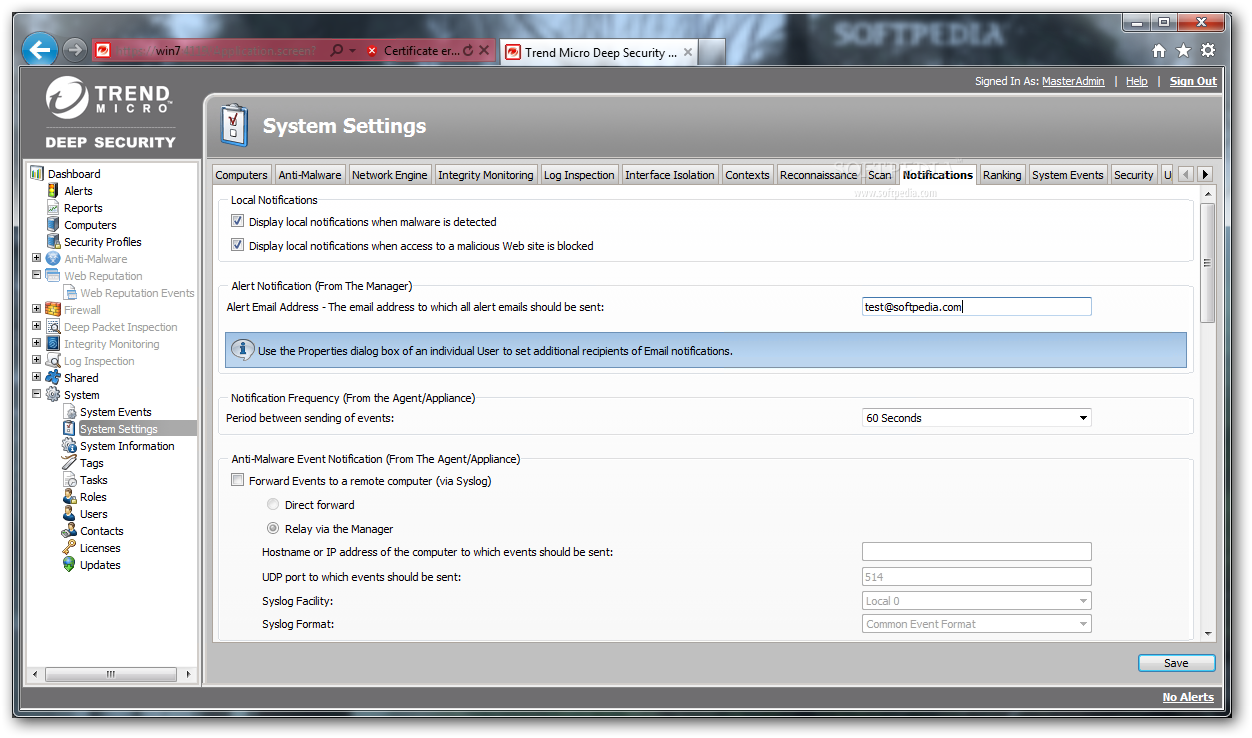Image resolution: width=1252 pixels, height=738 pixels.
Task: Expand the Deep Packet Inspection node
Action: (37, 326)
